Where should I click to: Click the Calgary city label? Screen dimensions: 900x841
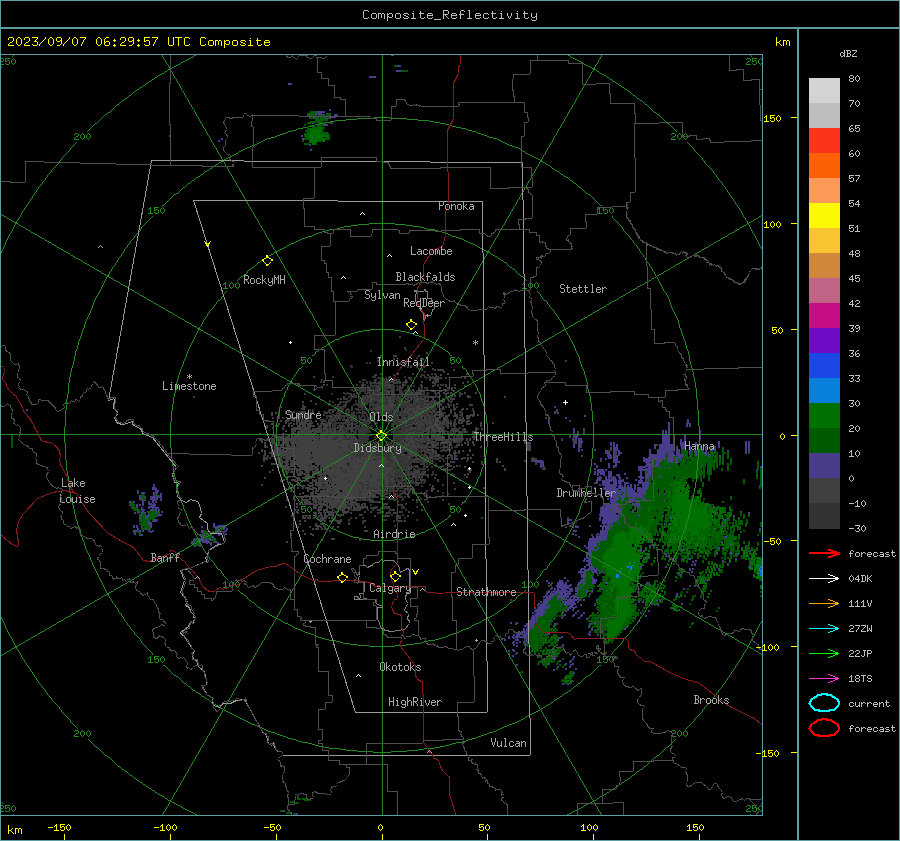pyautogui.click(x=390, y=588)
